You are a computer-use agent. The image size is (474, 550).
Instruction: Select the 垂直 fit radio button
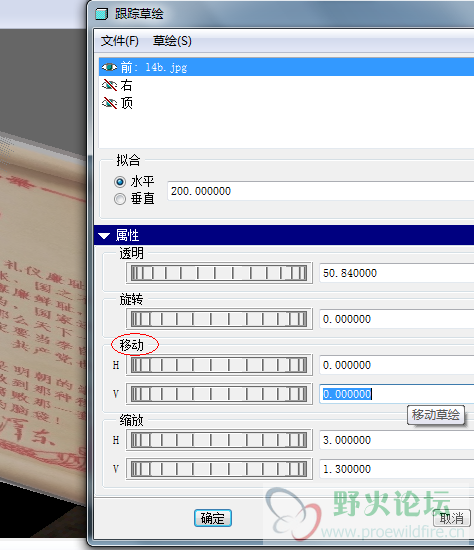[120, 199]
